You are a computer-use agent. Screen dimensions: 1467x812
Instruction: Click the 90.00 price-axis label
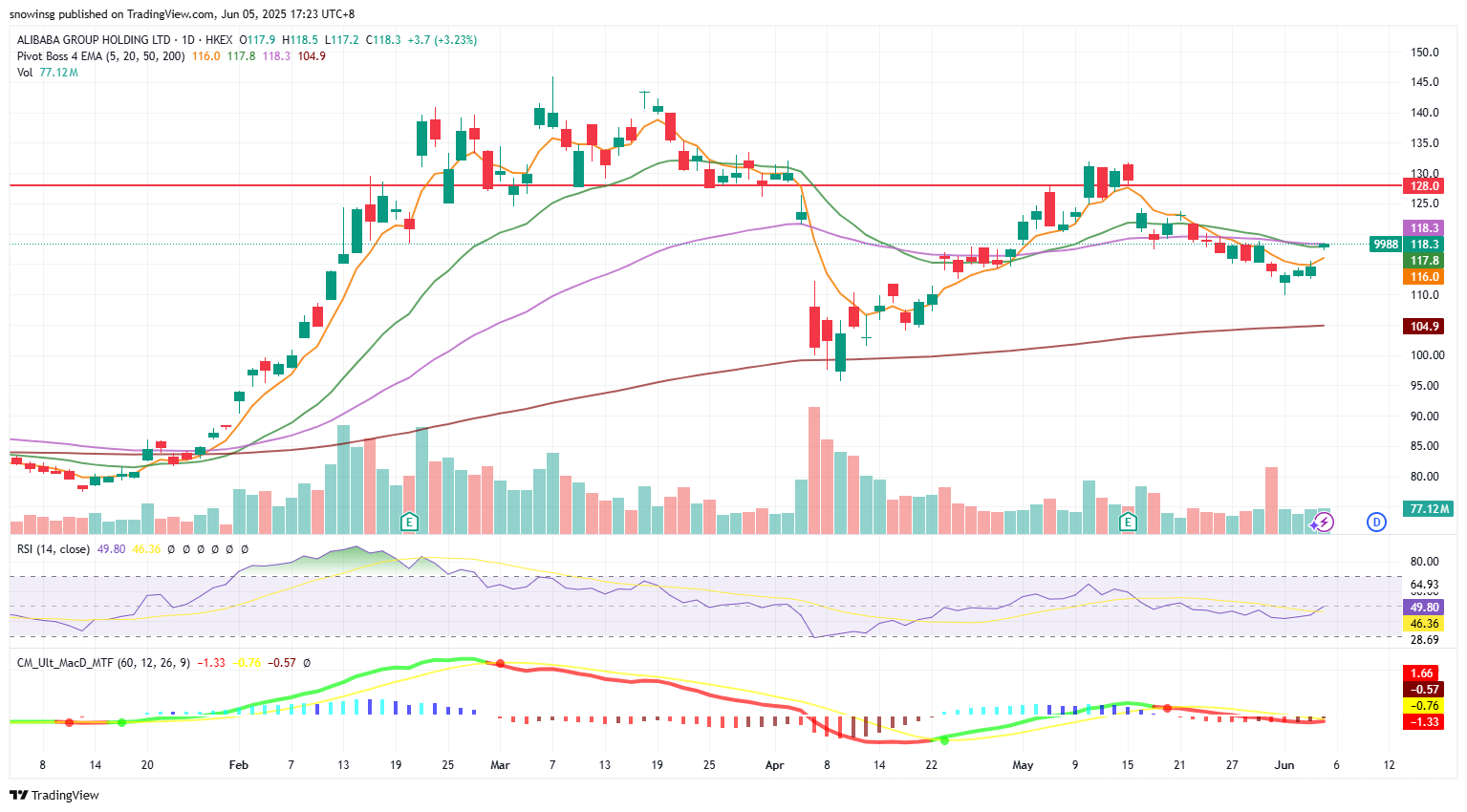click(1425, 417)
